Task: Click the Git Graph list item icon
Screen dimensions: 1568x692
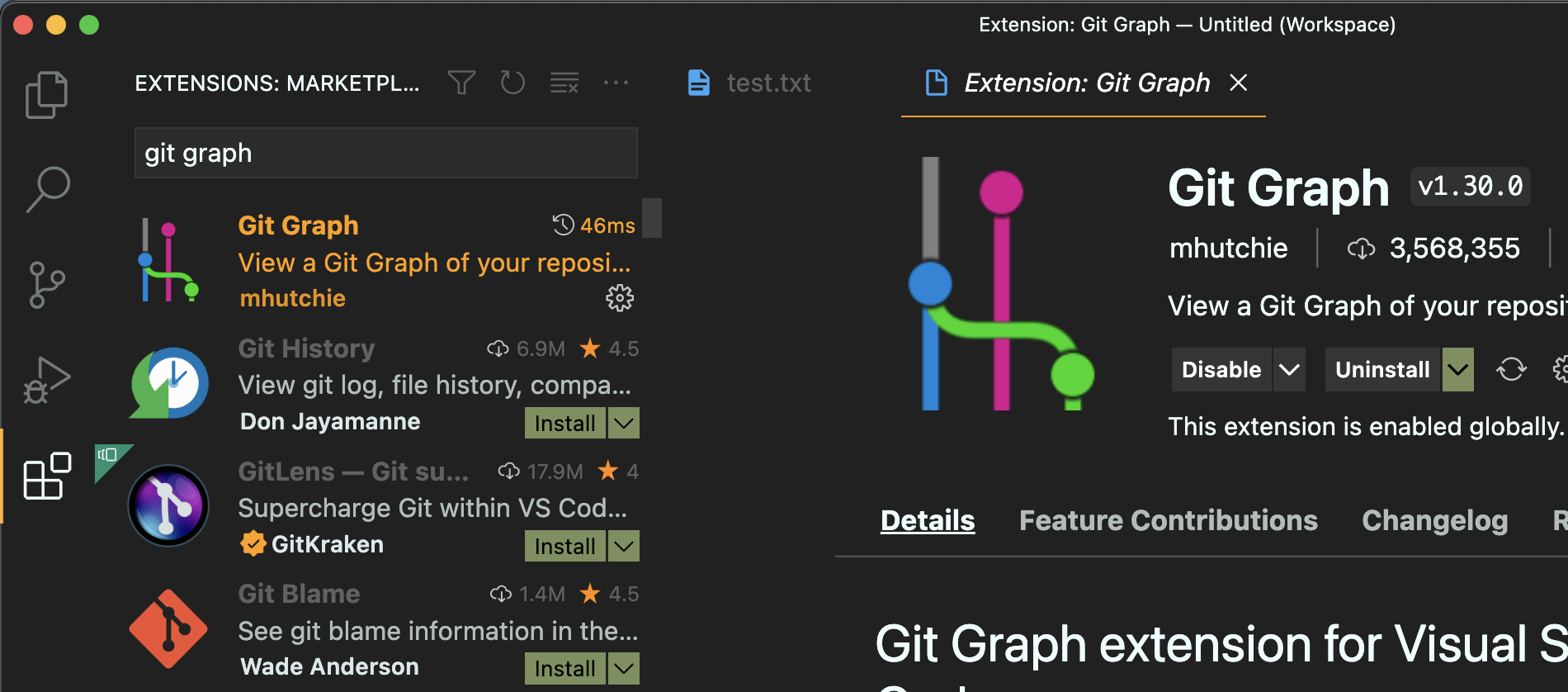Action: point(168,260)
